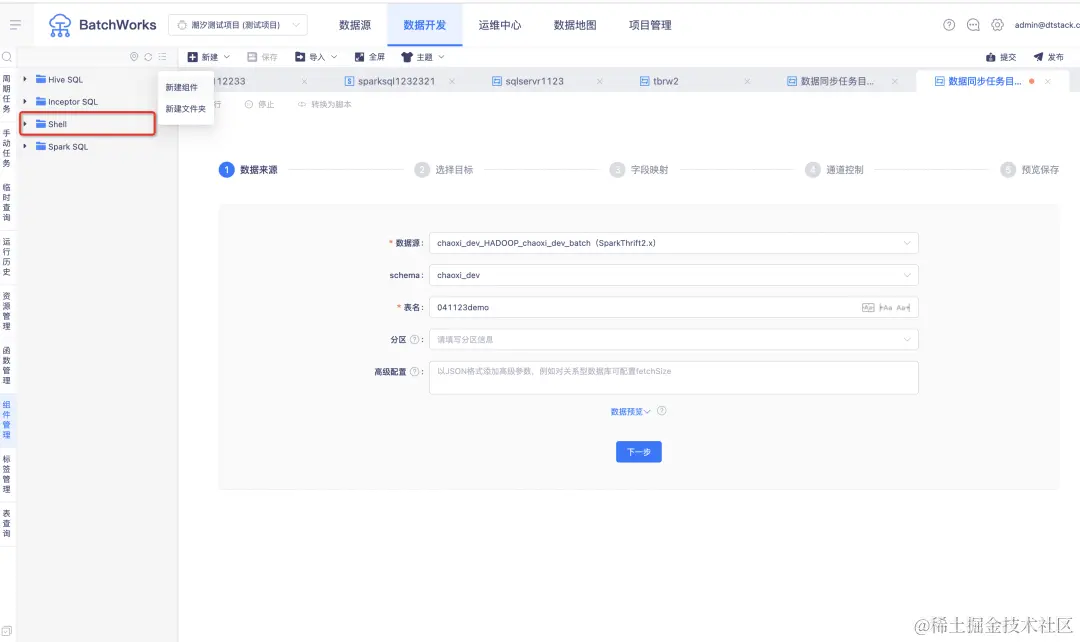The height and width of the screenshot is (642, 1080).
Task: Click the help icon next to 分区
Action: (415, 340)
